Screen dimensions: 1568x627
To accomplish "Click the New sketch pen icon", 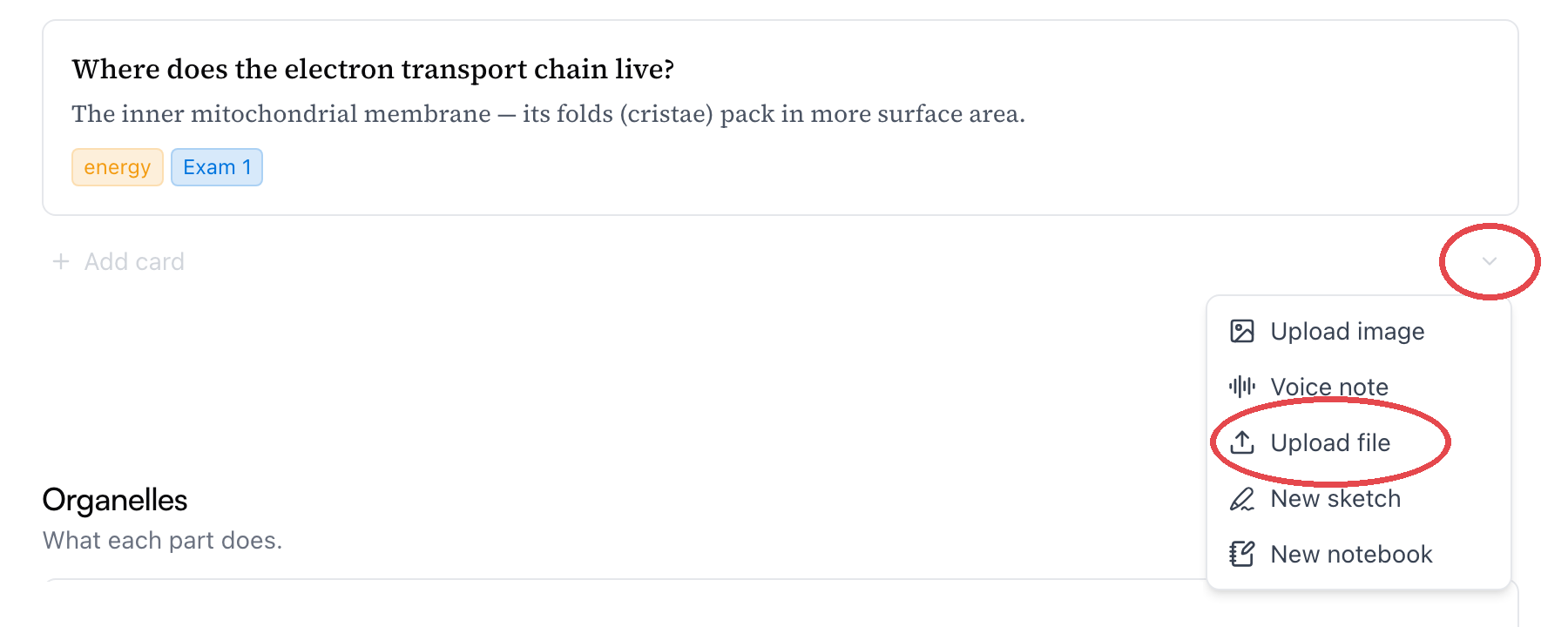I will click(x=1241, y=498).
